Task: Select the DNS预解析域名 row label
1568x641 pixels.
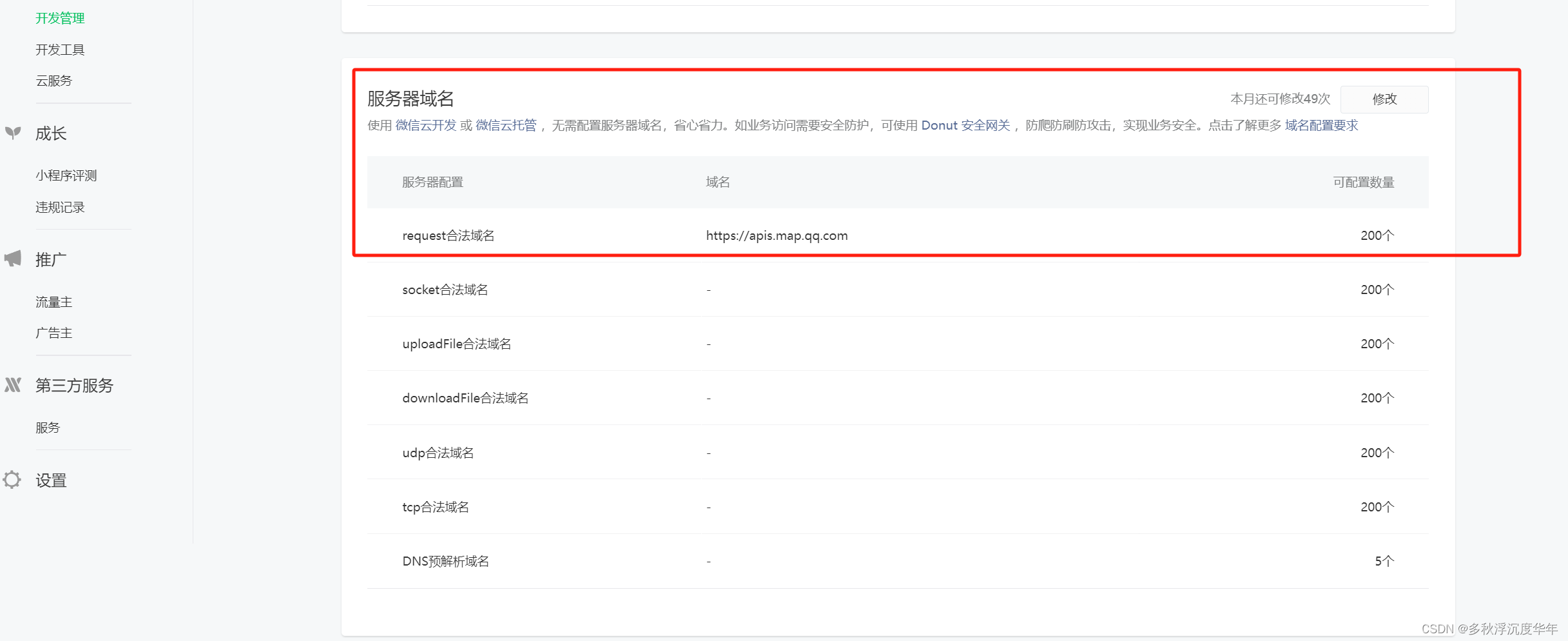Action: pyautogui.click(x=445, y=561)
